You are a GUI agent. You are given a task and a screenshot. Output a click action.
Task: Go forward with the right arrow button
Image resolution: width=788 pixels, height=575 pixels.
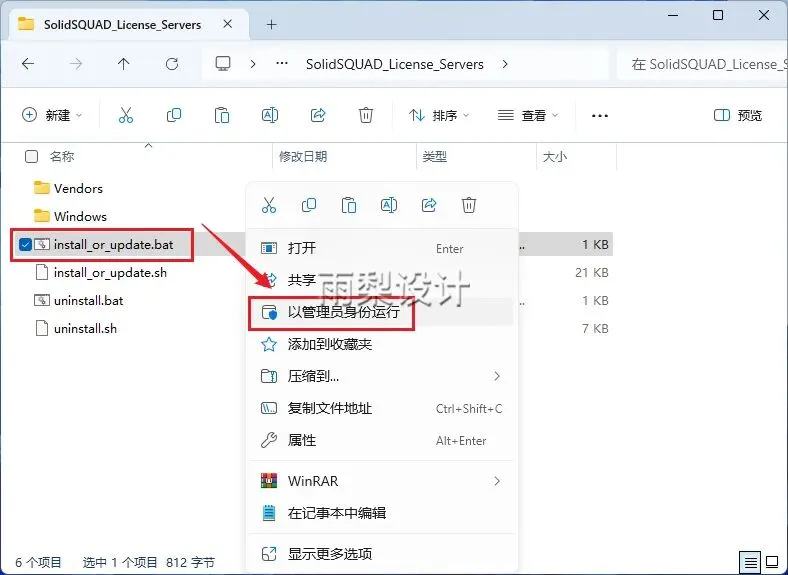pyautogui.click(x=76, y=64)
